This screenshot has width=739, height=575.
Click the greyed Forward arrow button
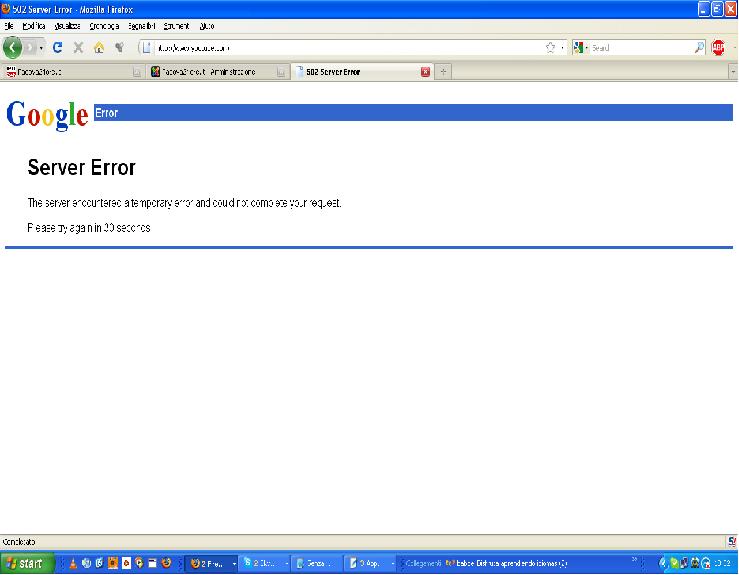pyautogui.click(x=31, y=47)
